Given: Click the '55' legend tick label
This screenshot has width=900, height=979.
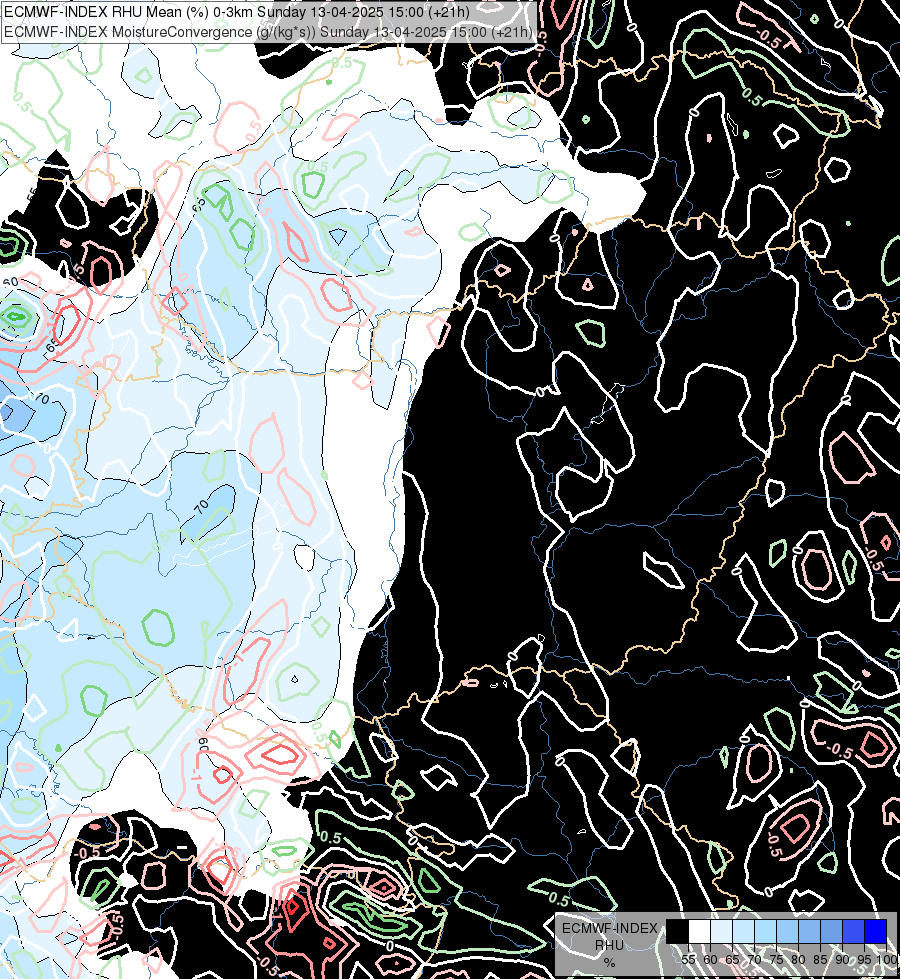Looking at the screenshot, I should 688,960.
